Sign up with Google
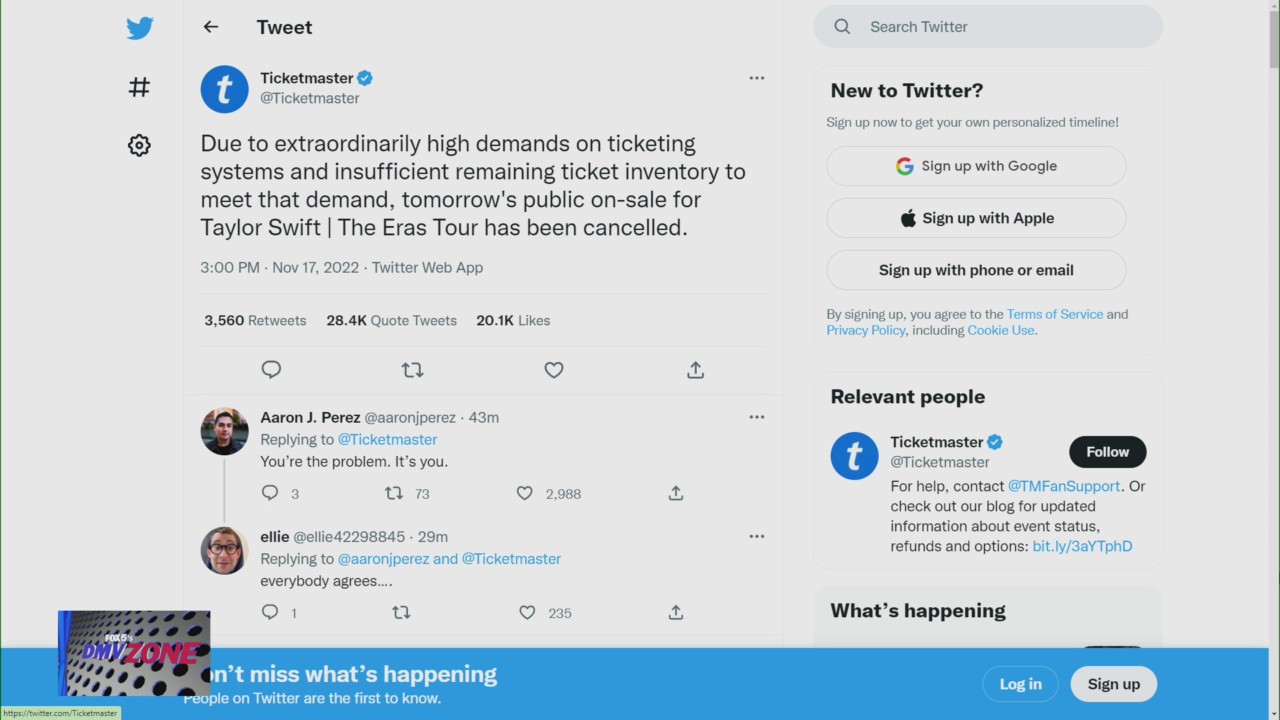The height and width of the screenshot is (720, 1280). tap(975, 166)
